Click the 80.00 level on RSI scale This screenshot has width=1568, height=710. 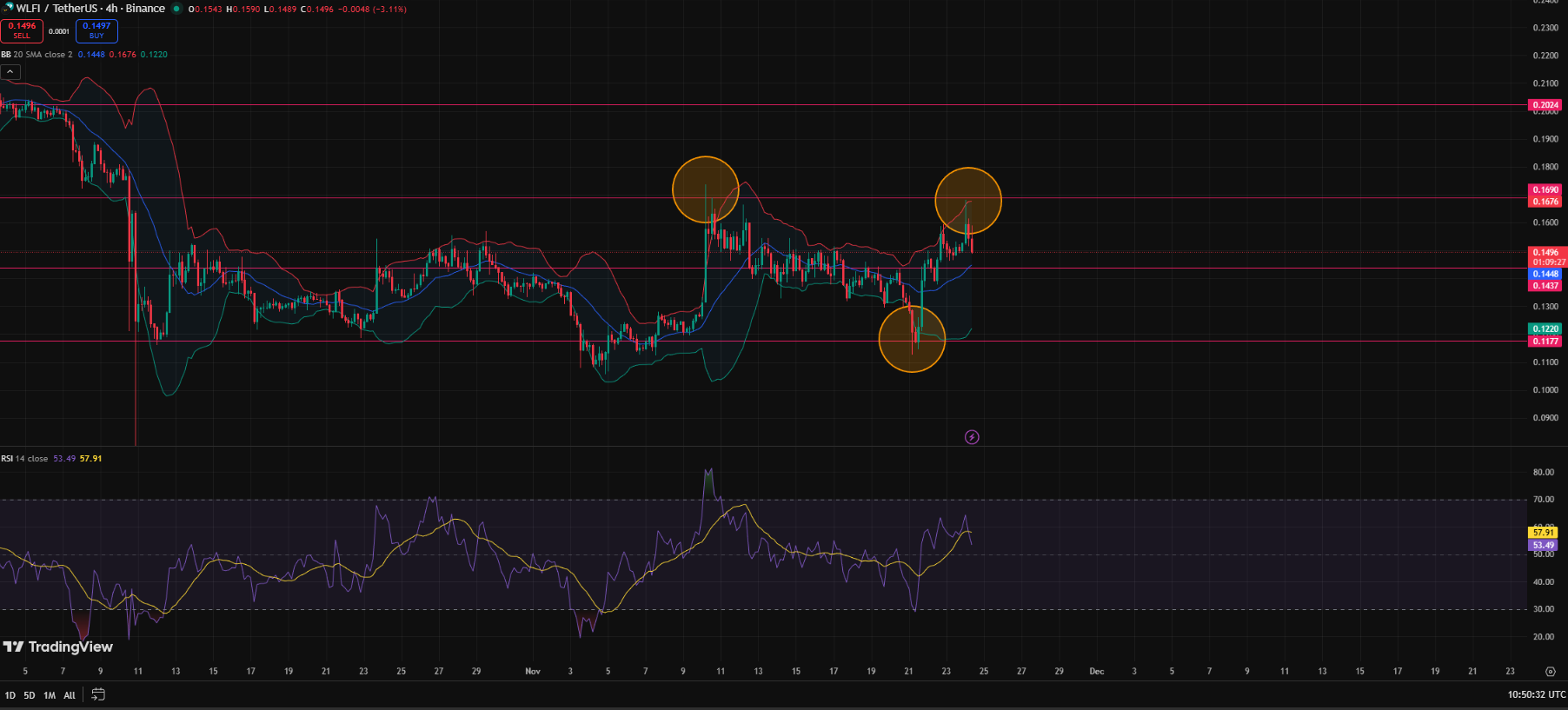point(1544,473)
